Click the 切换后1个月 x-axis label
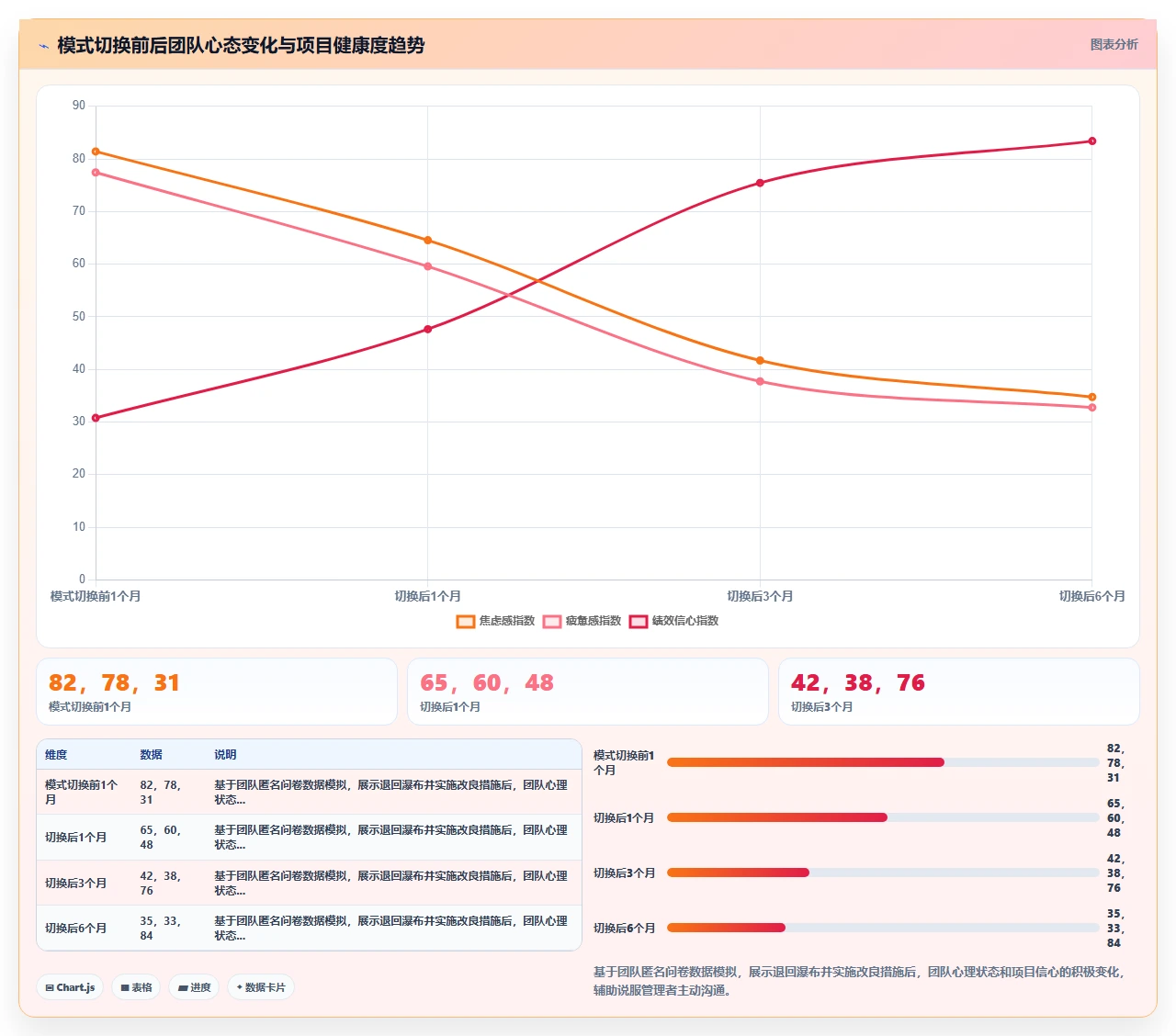This screenshot has width=1176, height=1036. coord(428,597)
